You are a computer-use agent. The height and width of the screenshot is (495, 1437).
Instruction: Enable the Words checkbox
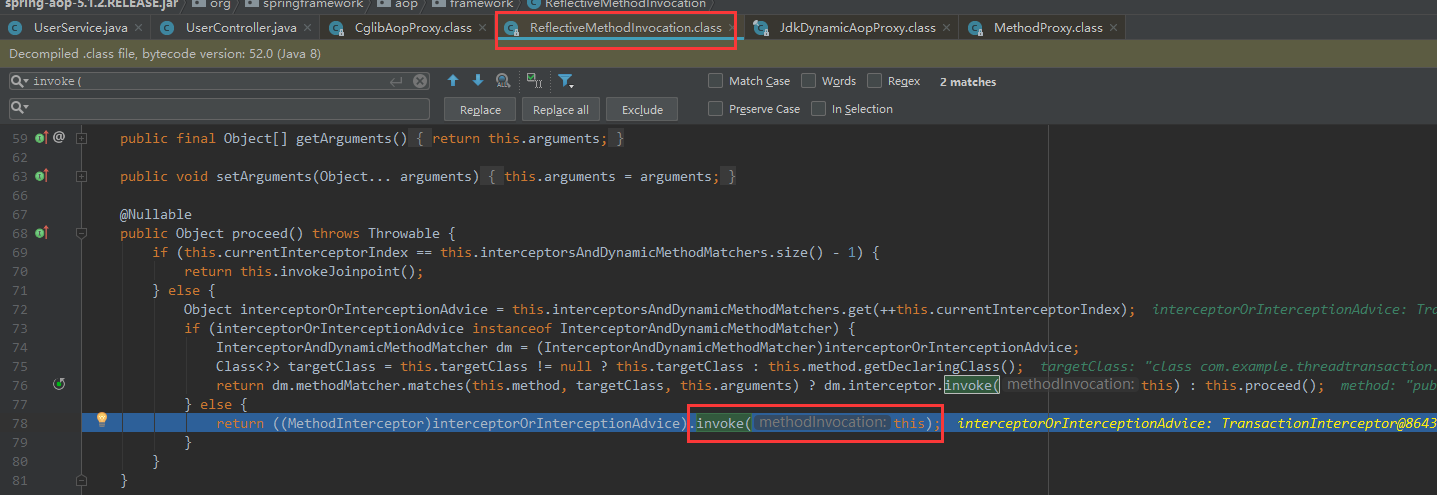pos(808,81)
